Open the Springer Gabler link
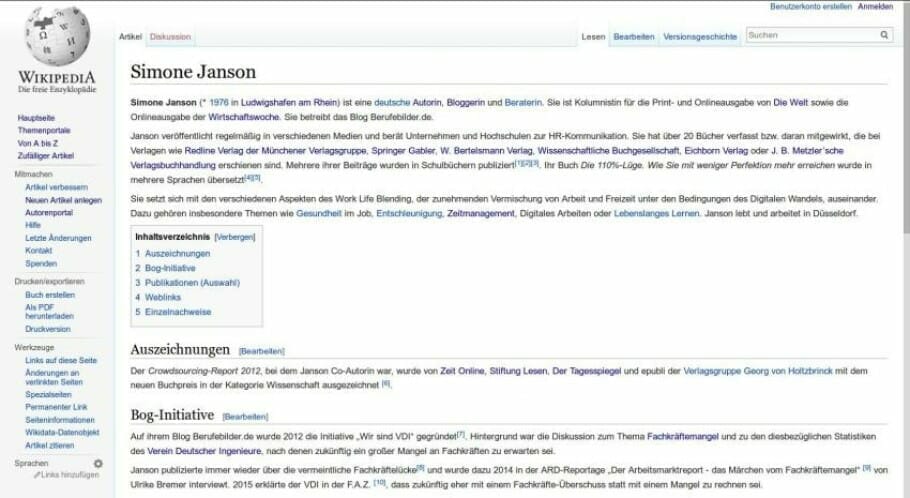The image size is (910, 498). [x=403, y=151]
